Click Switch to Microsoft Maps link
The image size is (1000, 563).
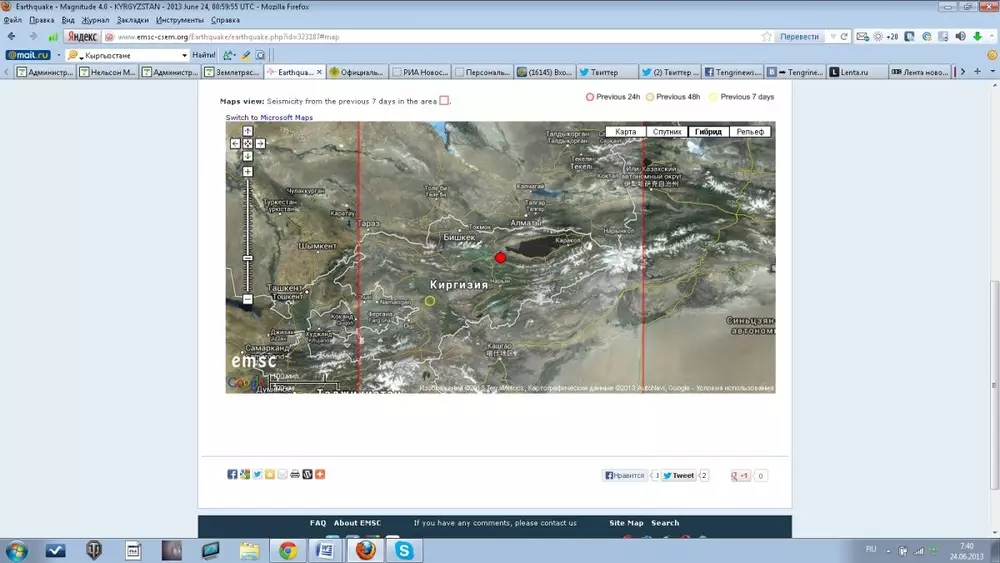pyautogui.click(x=269, y=117)
